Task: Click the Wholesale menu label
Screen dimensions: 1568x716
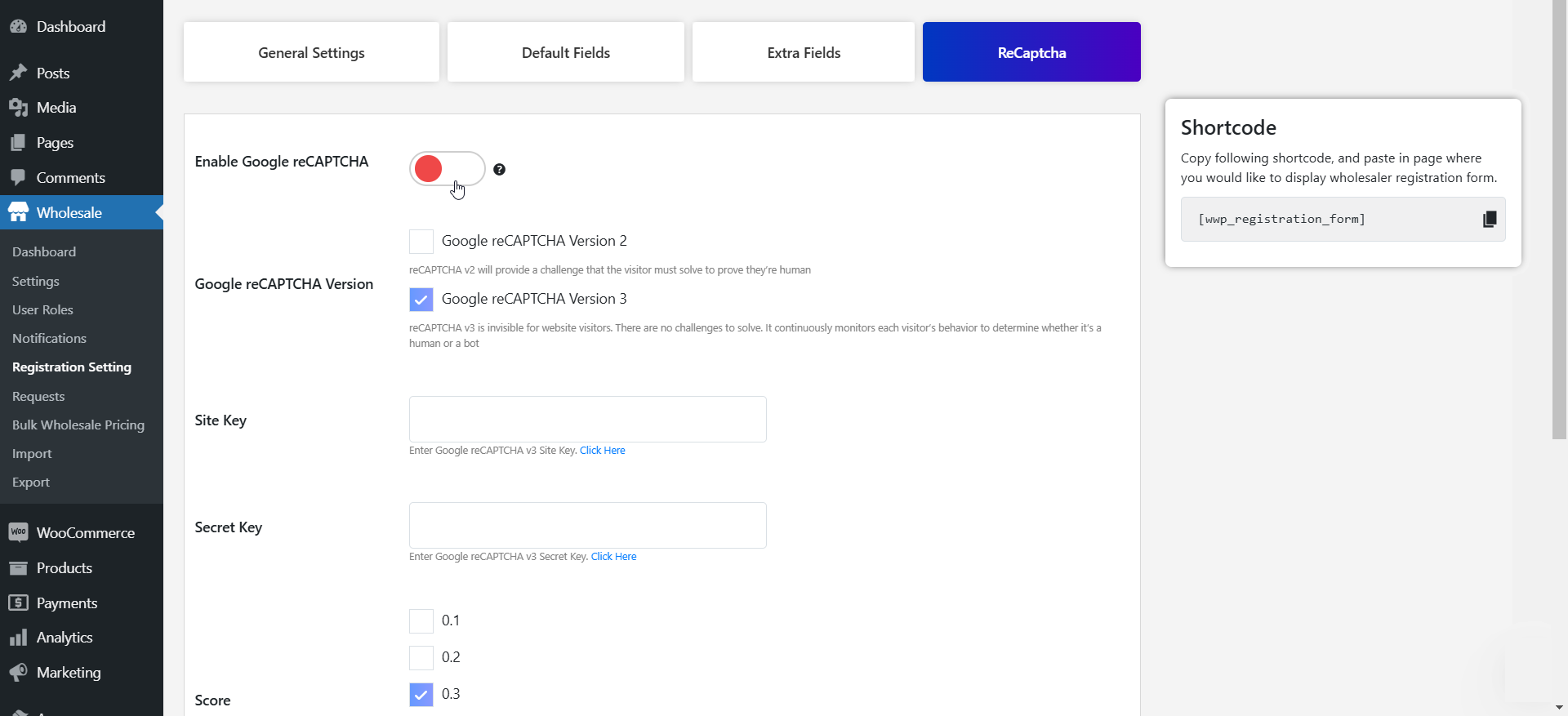Action: [x=69, y=212]
